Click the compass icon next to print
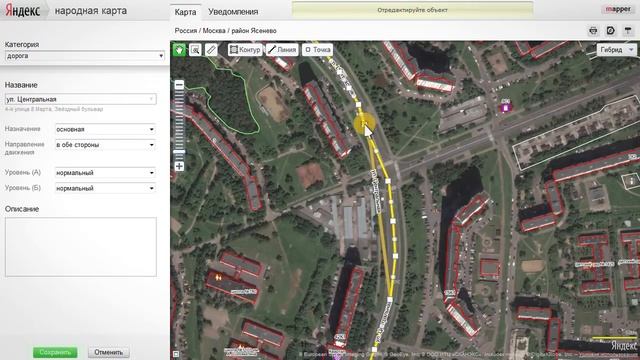This screenshot has height=360, width=640. coord(611,31)
